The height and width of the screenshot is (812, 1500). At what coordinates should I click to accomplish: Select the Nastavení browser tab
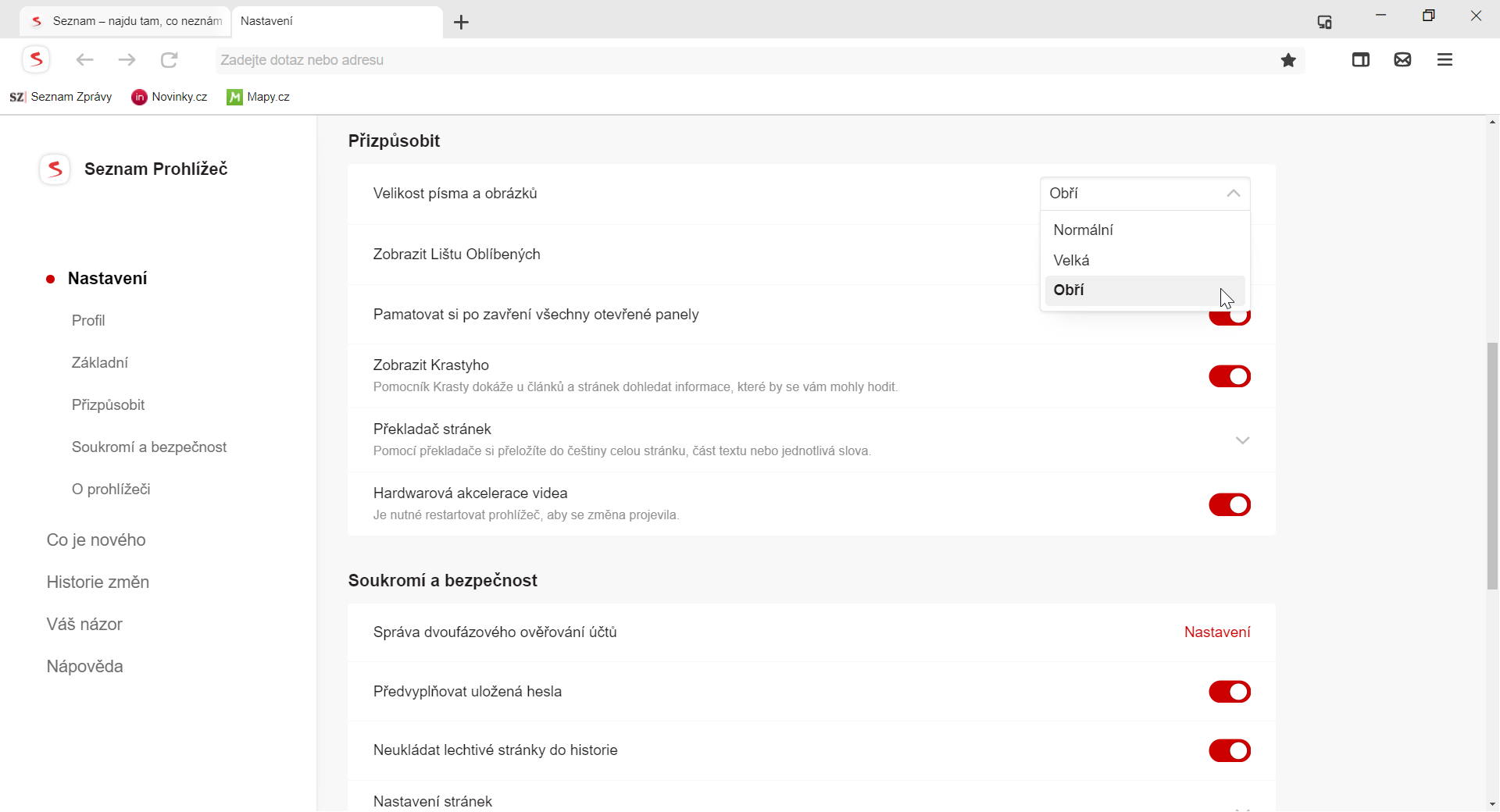click(337, 21)
